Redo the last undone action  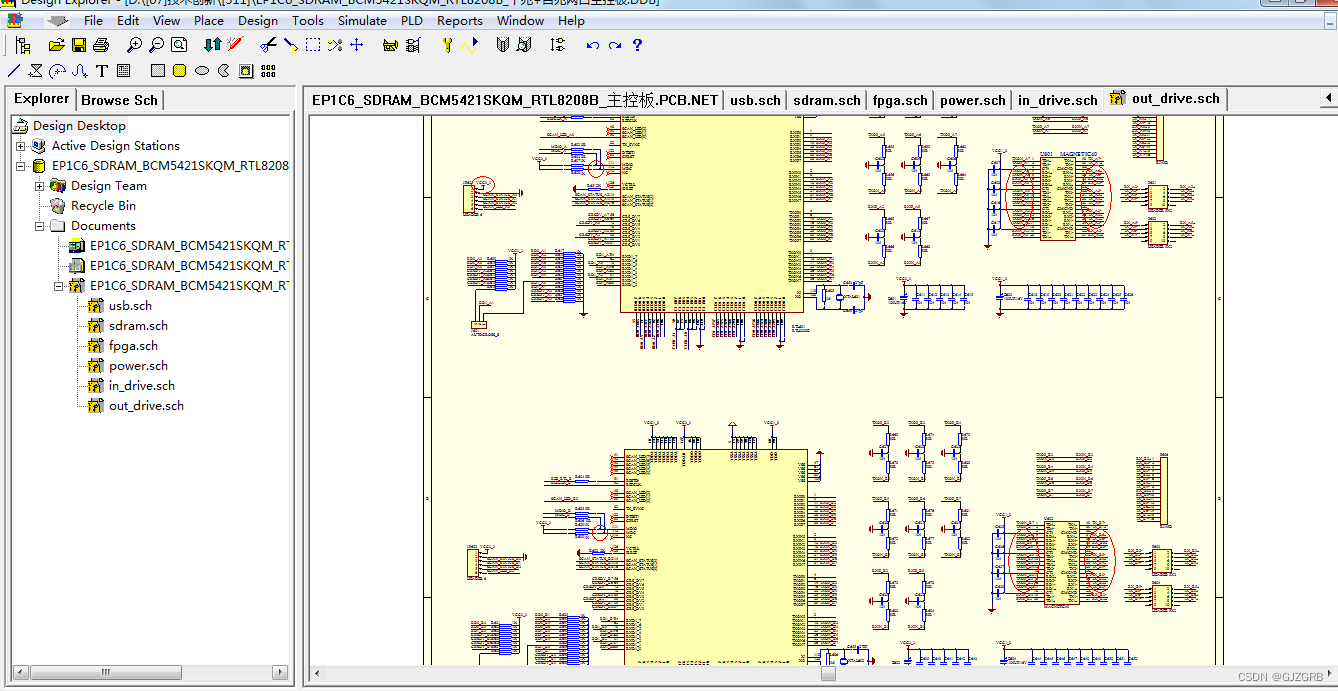[x=614, y=45]
